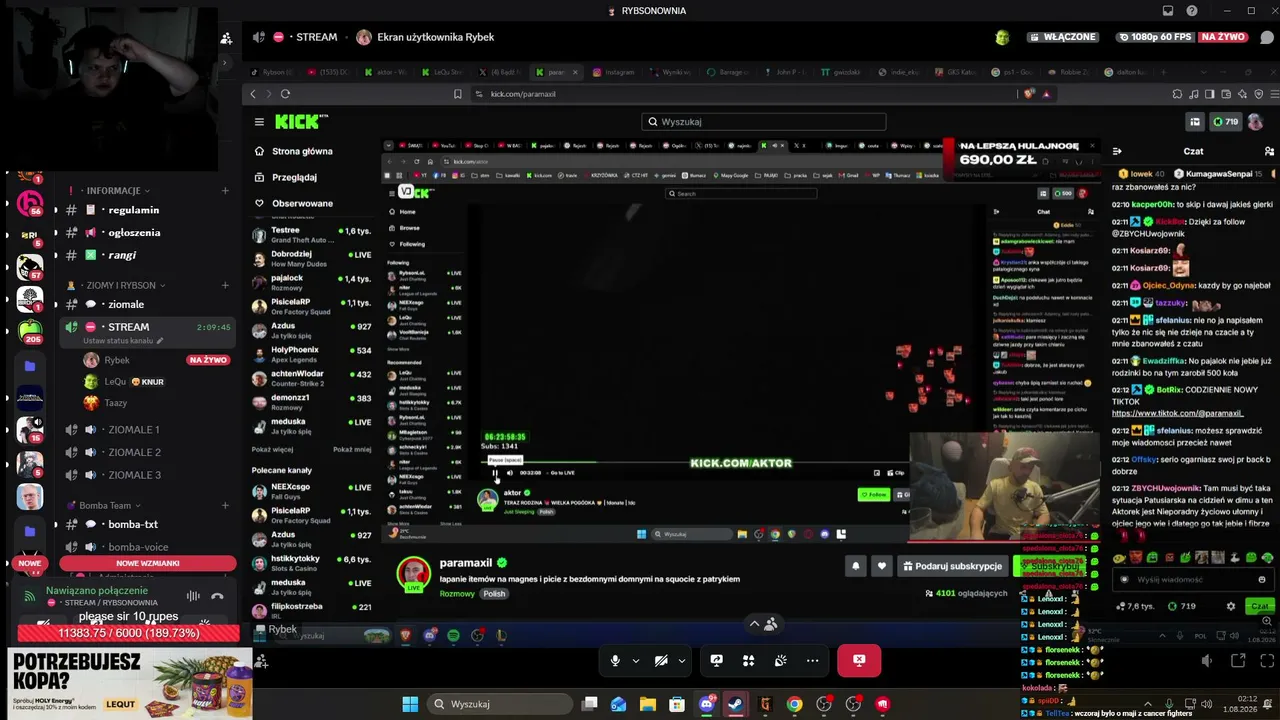Open the rangi channel
The width and height of the screenshot is (1280, 720).
click(122, 256)
